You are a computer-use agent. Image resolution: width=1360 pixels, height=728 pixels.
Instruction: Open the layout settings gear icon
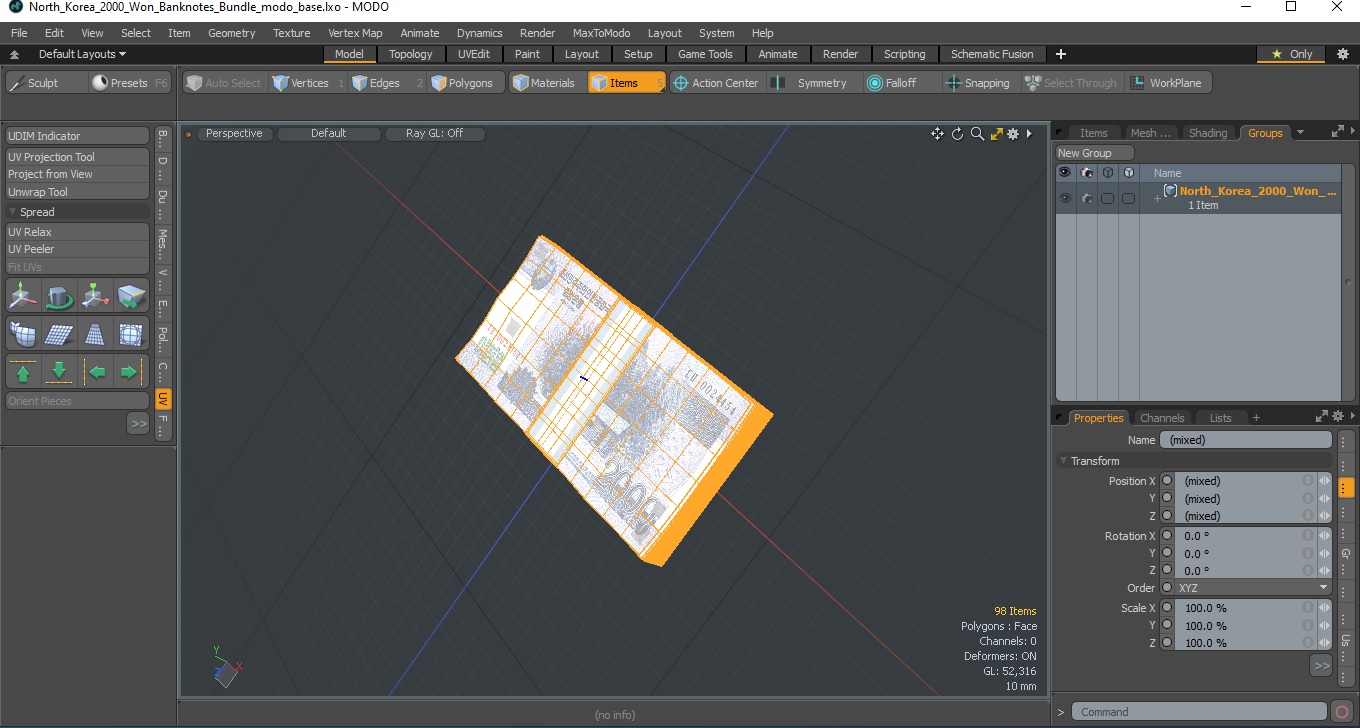[1343, 54]
